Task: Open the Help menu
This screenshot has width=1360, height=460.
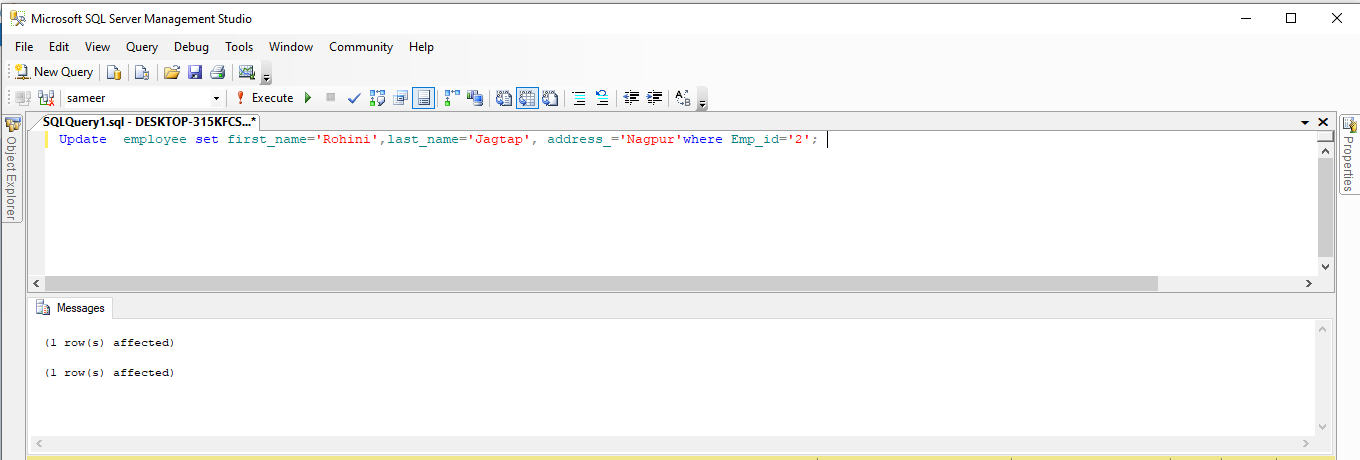Action: click(x=422, y=47)
